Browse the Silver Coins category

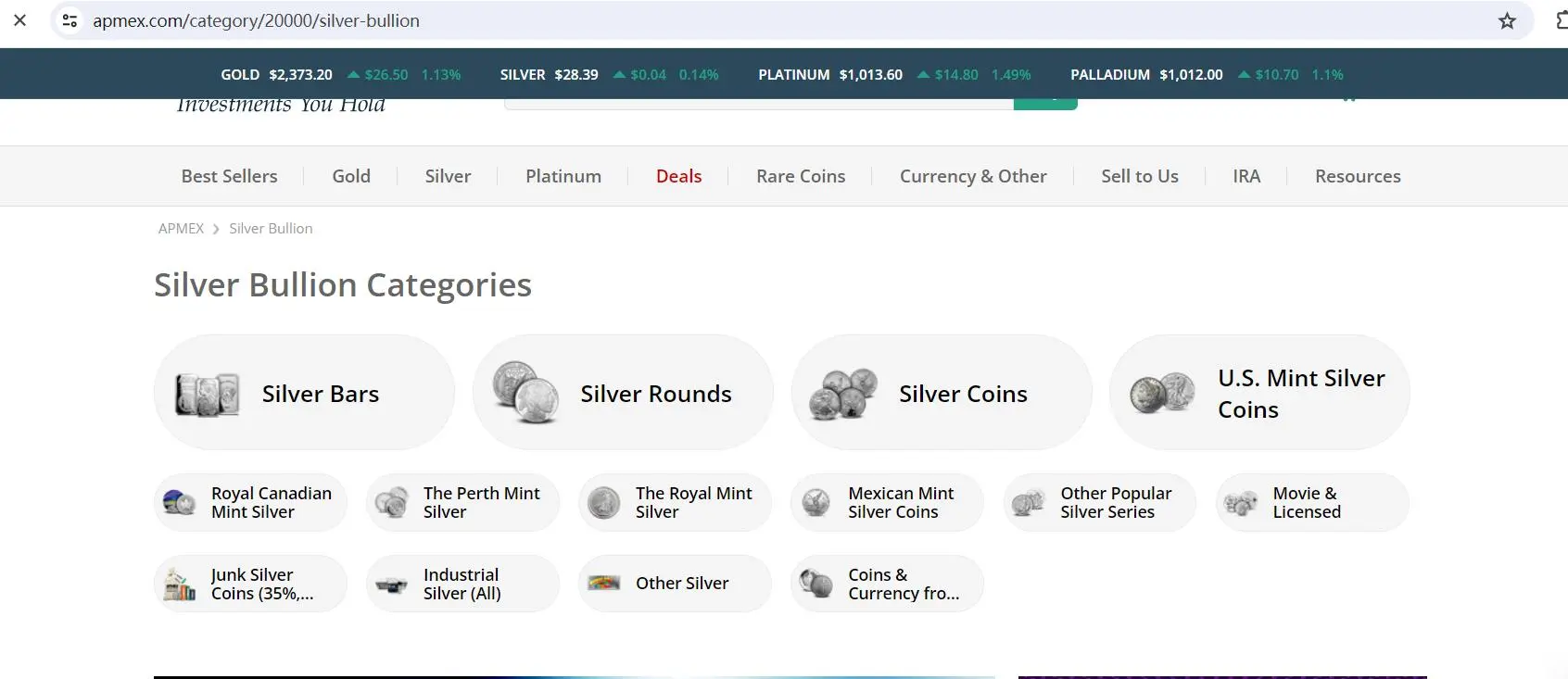click(x=942, y=393)
